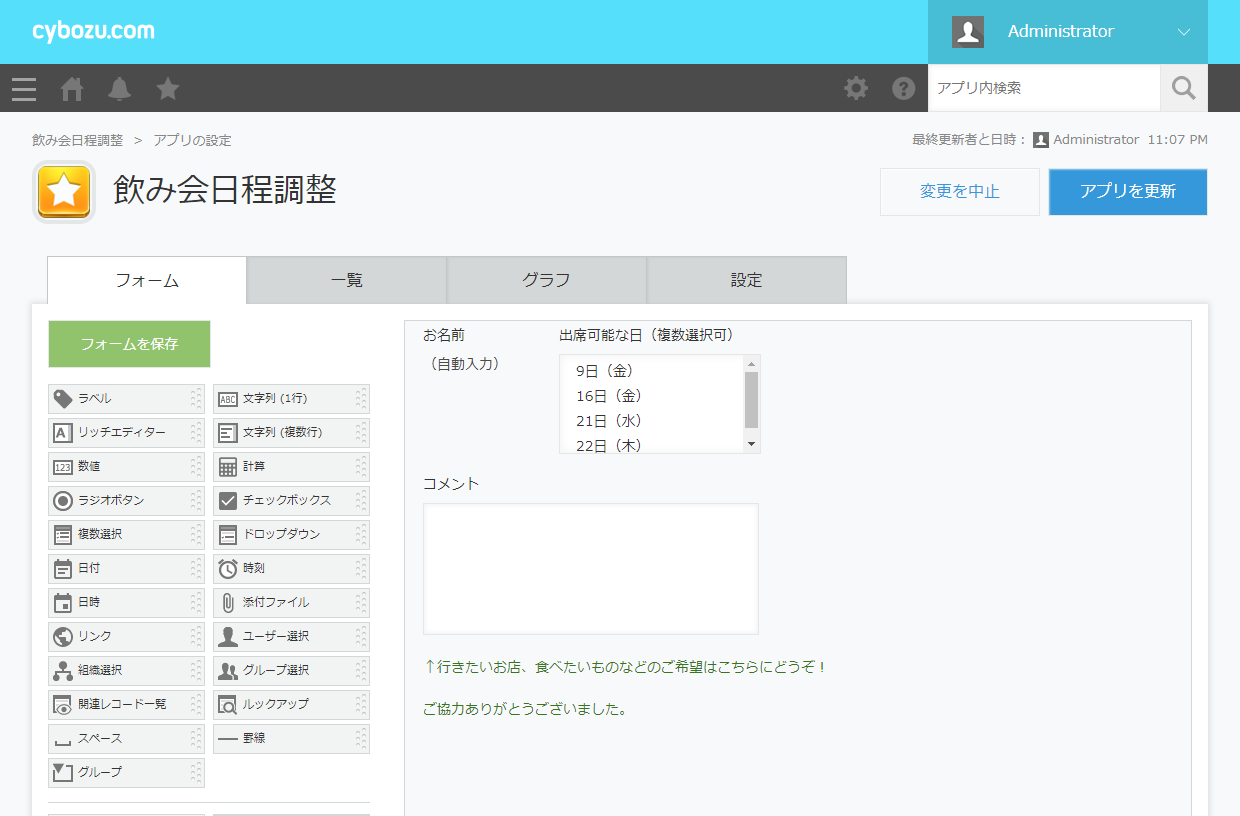1240x816 pixels.
Task: Click the settings gear icon
Action: coord(856,88)
